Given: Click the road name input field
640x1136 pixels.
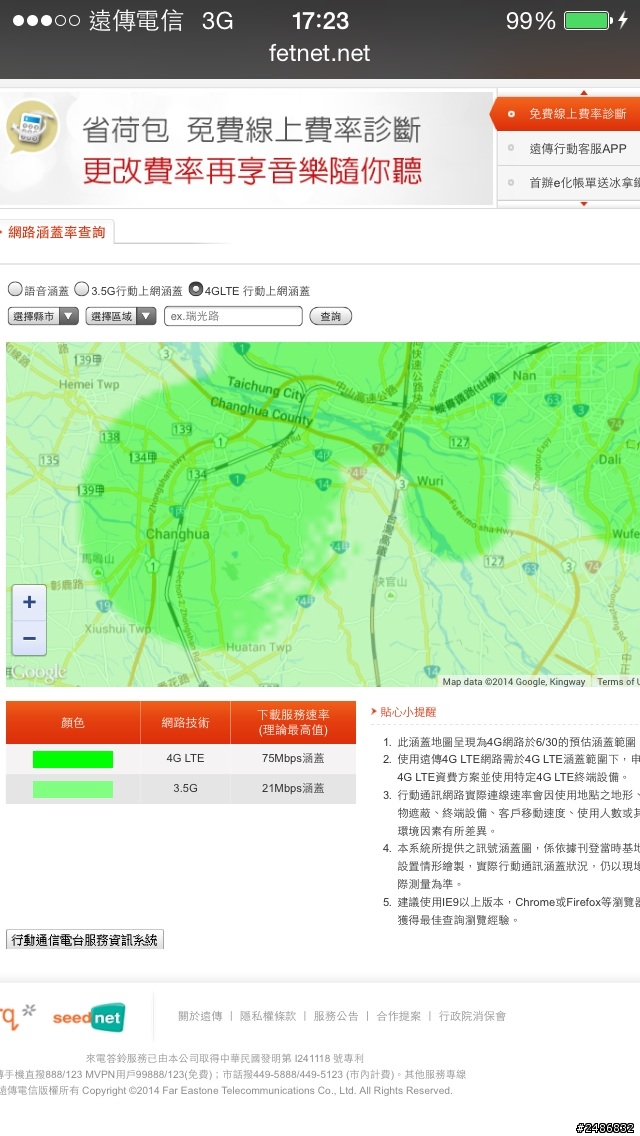Looking at the screenshot, I should point(233,317).
